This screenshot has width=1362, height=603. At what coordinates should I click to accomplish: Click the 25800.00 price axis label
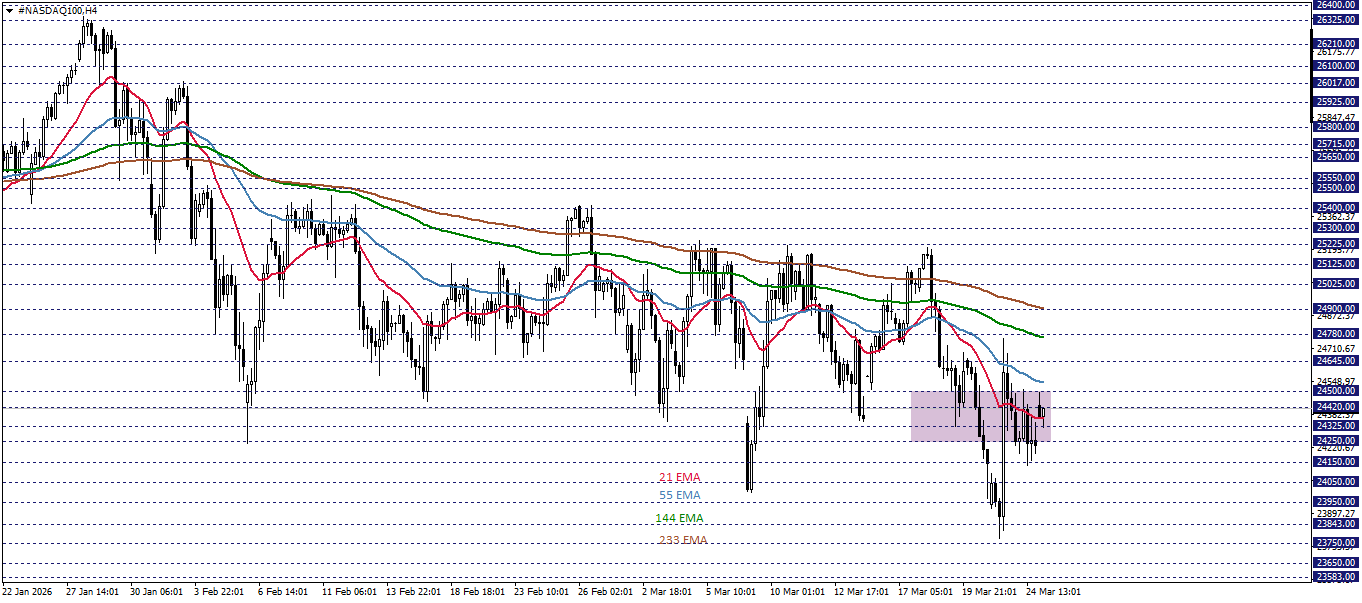coord(1336,128)
